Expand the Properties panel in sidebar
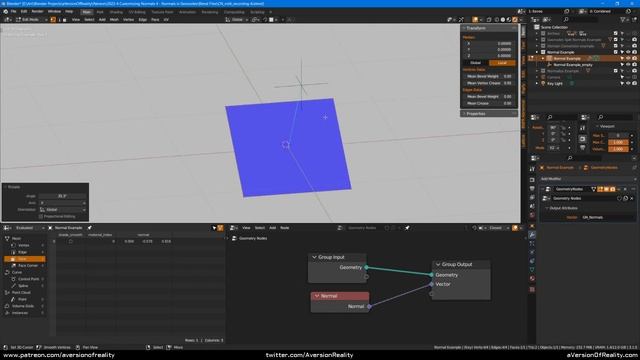 coord(476,113)
